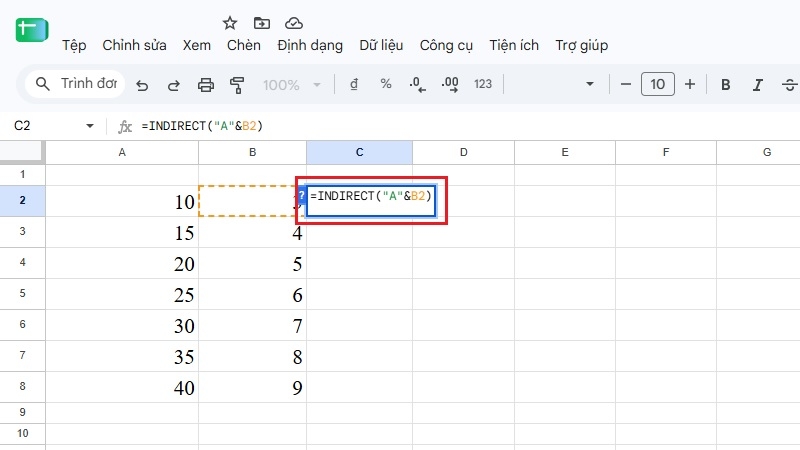The width and height of the screenshot is (800, 450).
Task: Expand the name box dropdown arrow
Action: coord(90,126)
